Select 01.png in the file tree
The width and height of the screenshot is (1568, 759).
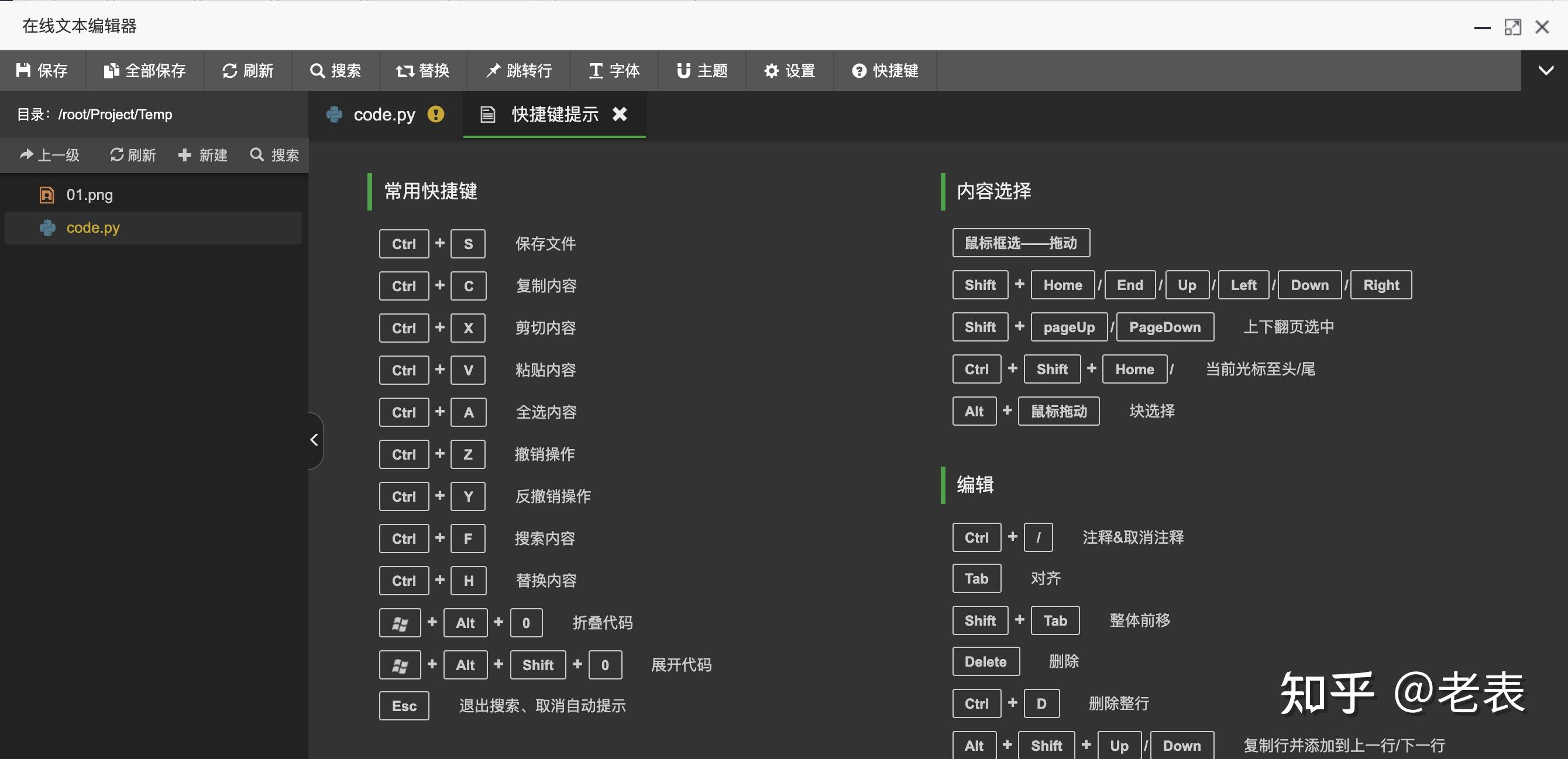click(x=89, y=195)
